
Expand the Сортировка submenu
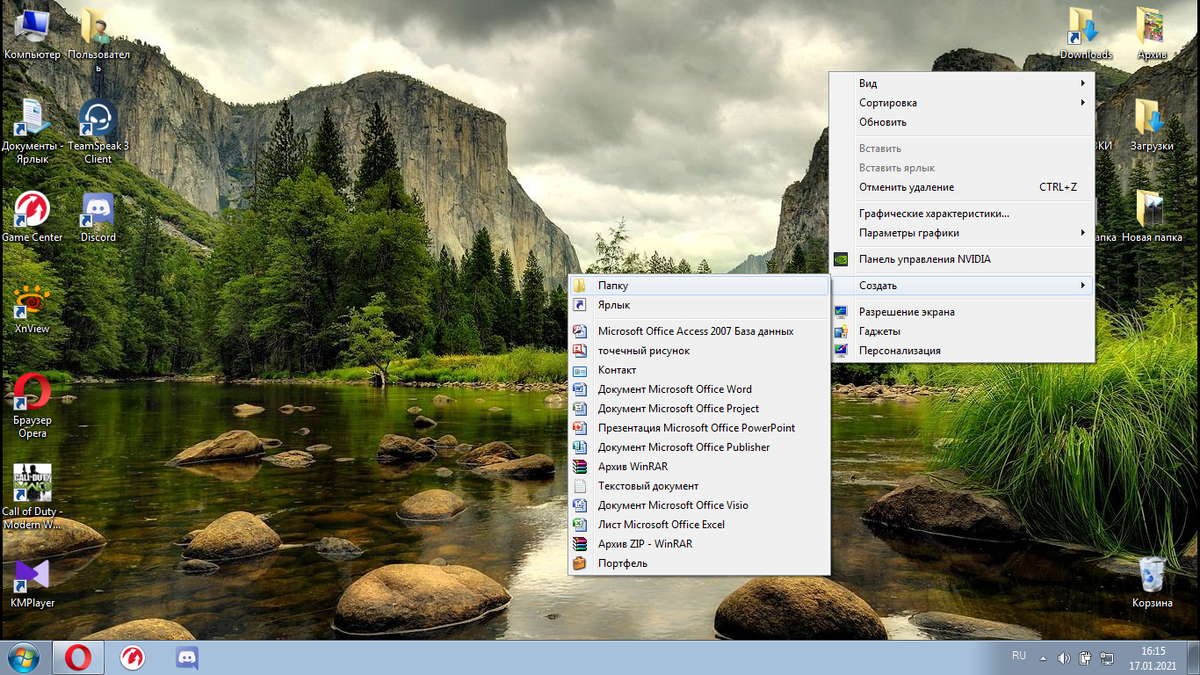962,103
